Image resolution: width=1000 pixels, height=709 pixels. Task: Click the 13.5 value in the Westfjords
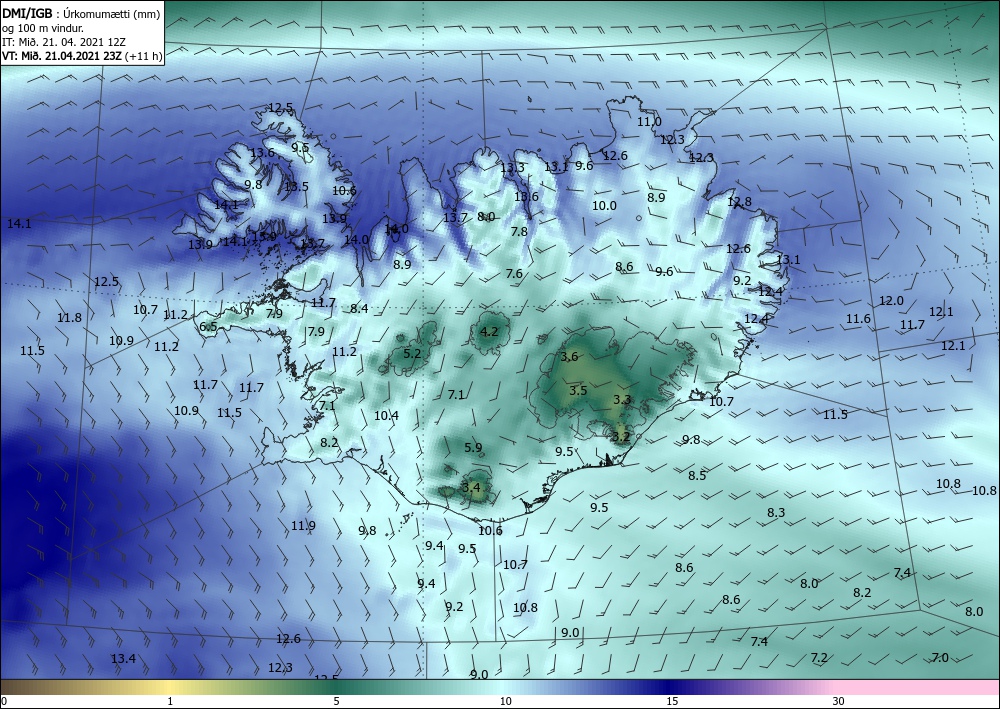click(296, 187)
